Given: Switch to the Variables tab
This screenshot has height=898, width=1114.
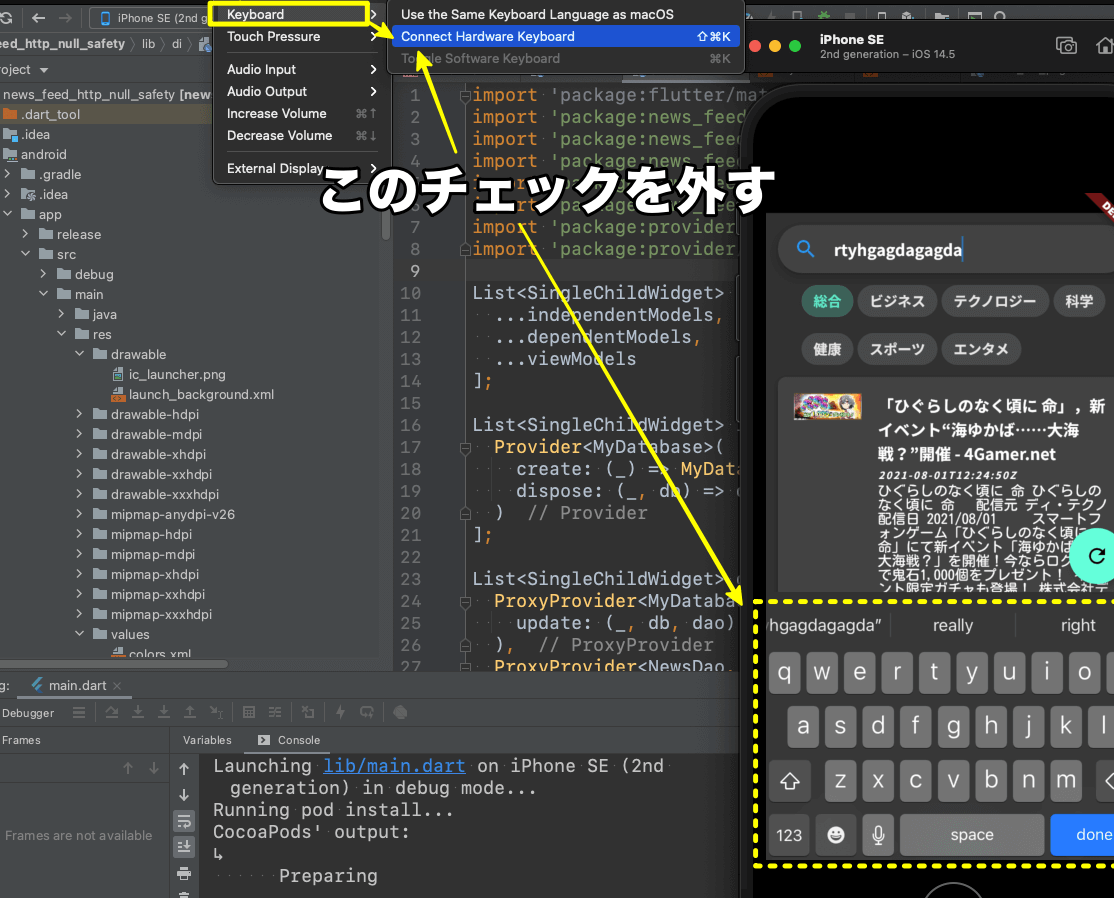Looking at the screenshot, I should 207,740.
